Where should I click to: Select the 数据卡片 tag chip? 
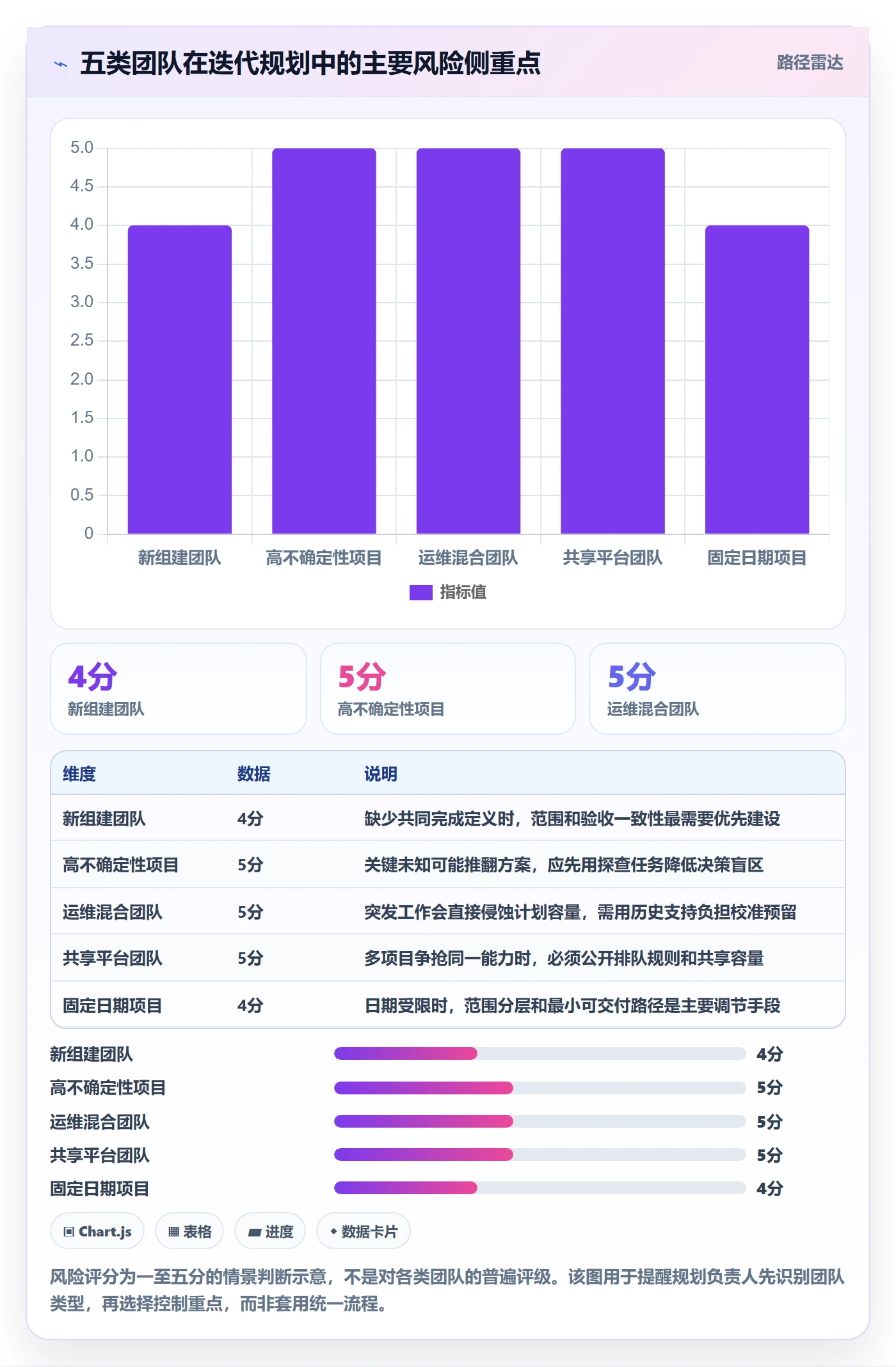coord(364,1231)
